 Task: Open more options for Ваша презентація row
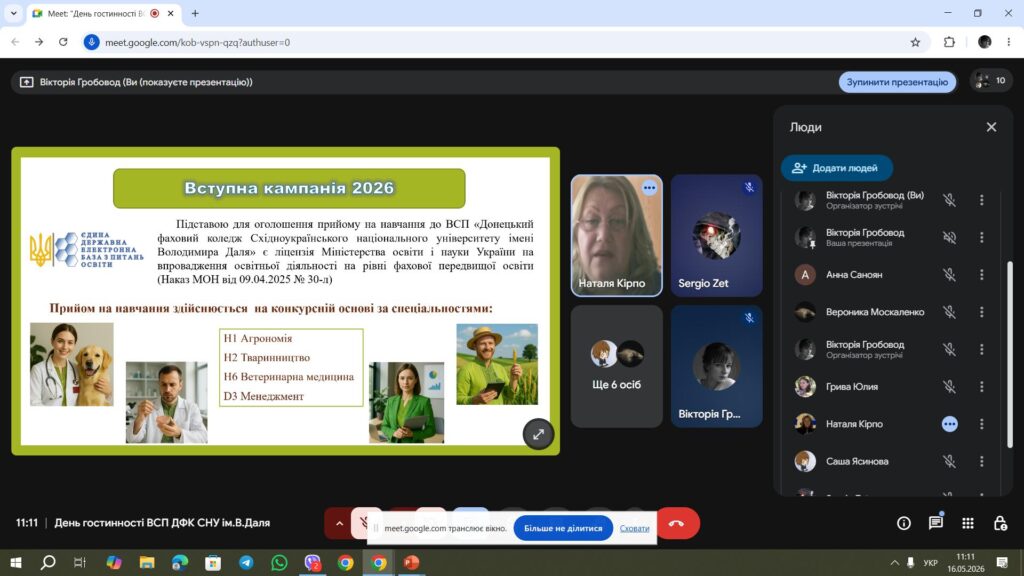(x=982, y=237)
